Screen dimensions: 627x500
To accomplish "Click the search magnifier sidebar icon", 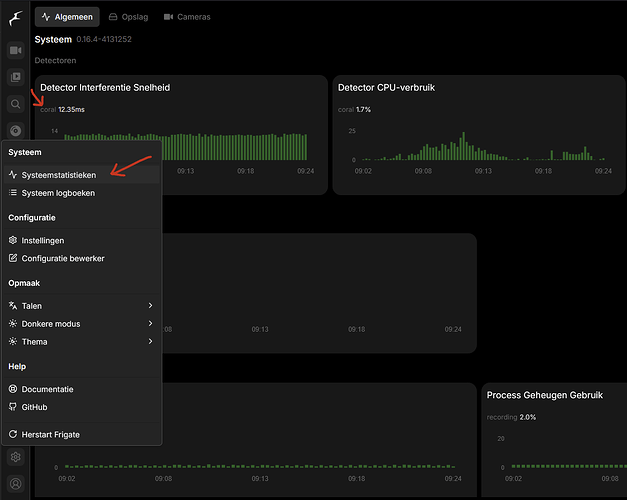I will [x=15, y=104].
